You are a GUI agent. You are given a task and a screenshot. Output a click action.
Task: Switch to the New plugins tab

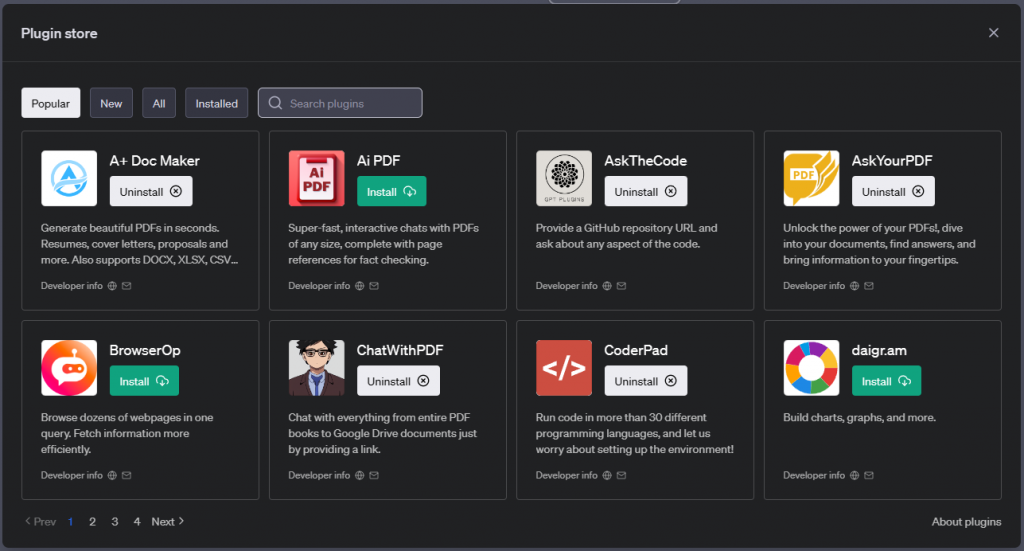tap(111, 103)
